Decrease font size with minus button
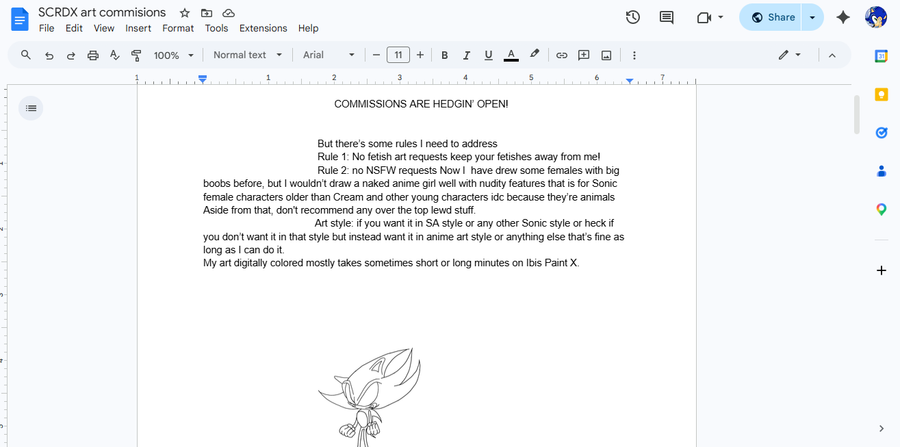 [x=377, y=55]
